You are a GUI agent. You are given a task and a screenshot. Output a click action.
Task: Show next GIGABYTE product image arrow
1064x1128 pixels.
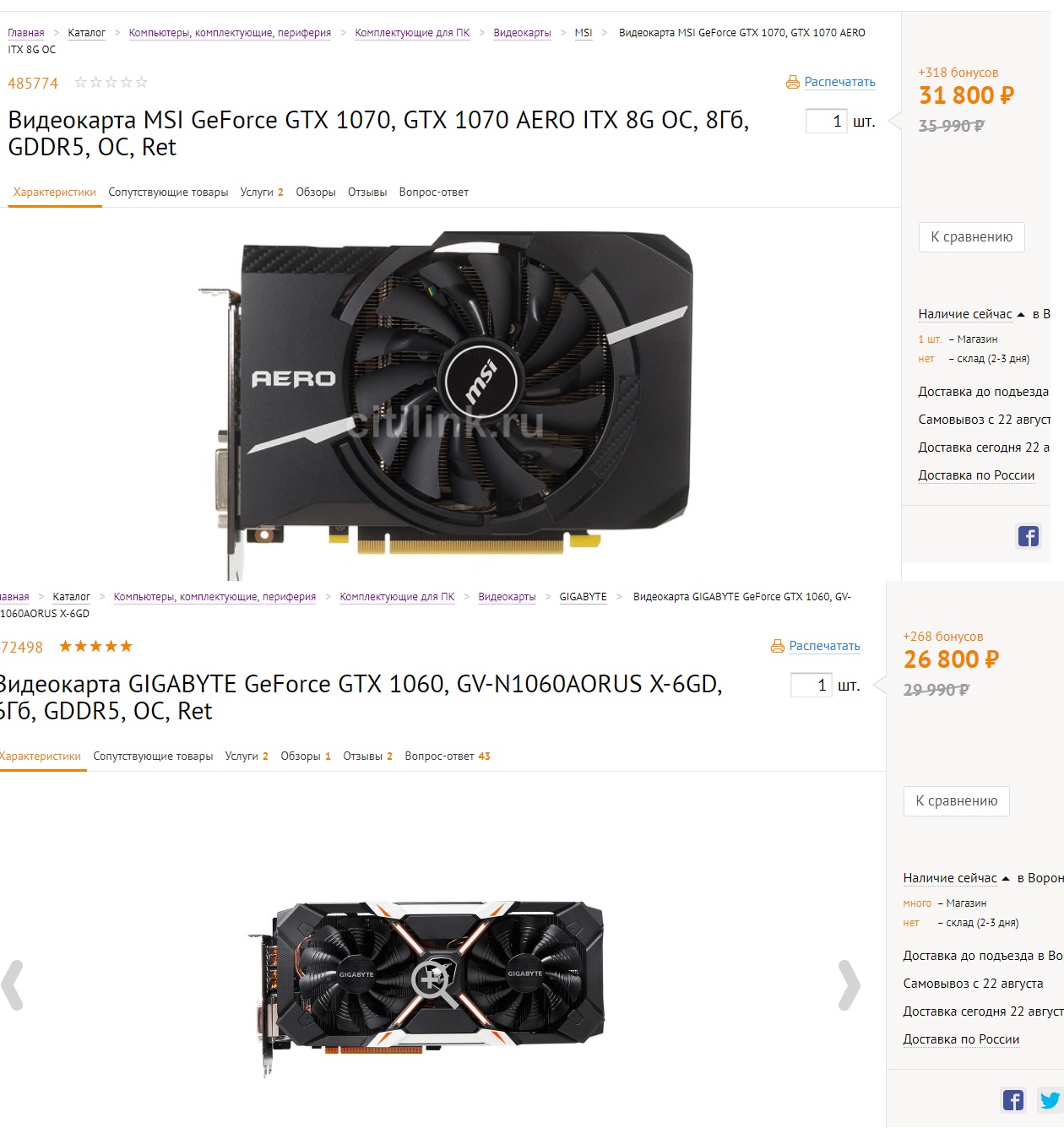click(849, 985)
